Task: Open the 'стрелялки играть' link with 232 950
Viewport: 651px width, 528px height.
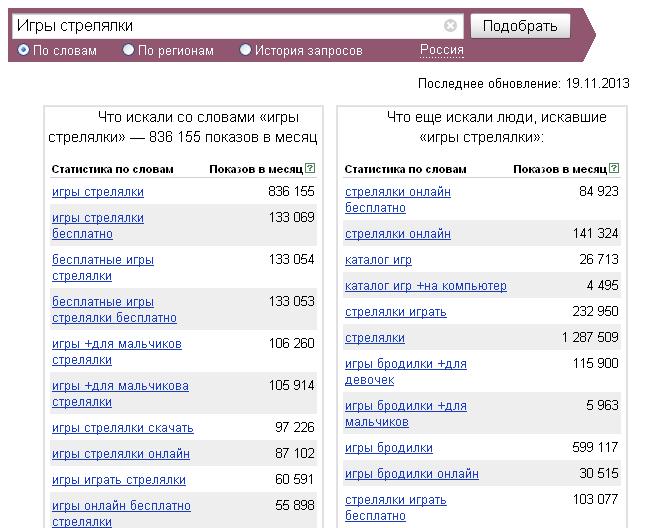Action: click(396, 312)
